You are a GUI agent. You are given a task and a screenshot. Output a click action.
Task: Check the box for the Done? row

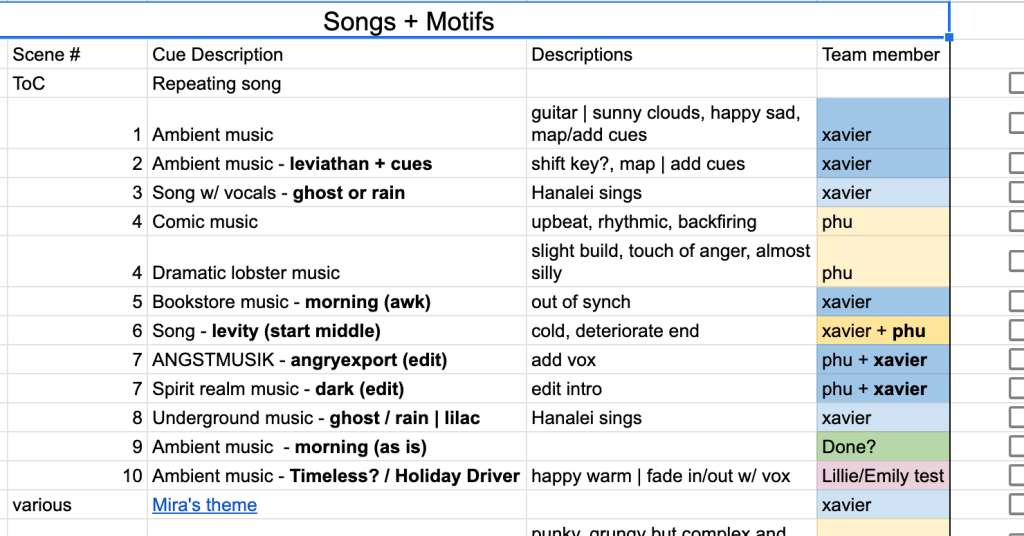[1017, 447]
